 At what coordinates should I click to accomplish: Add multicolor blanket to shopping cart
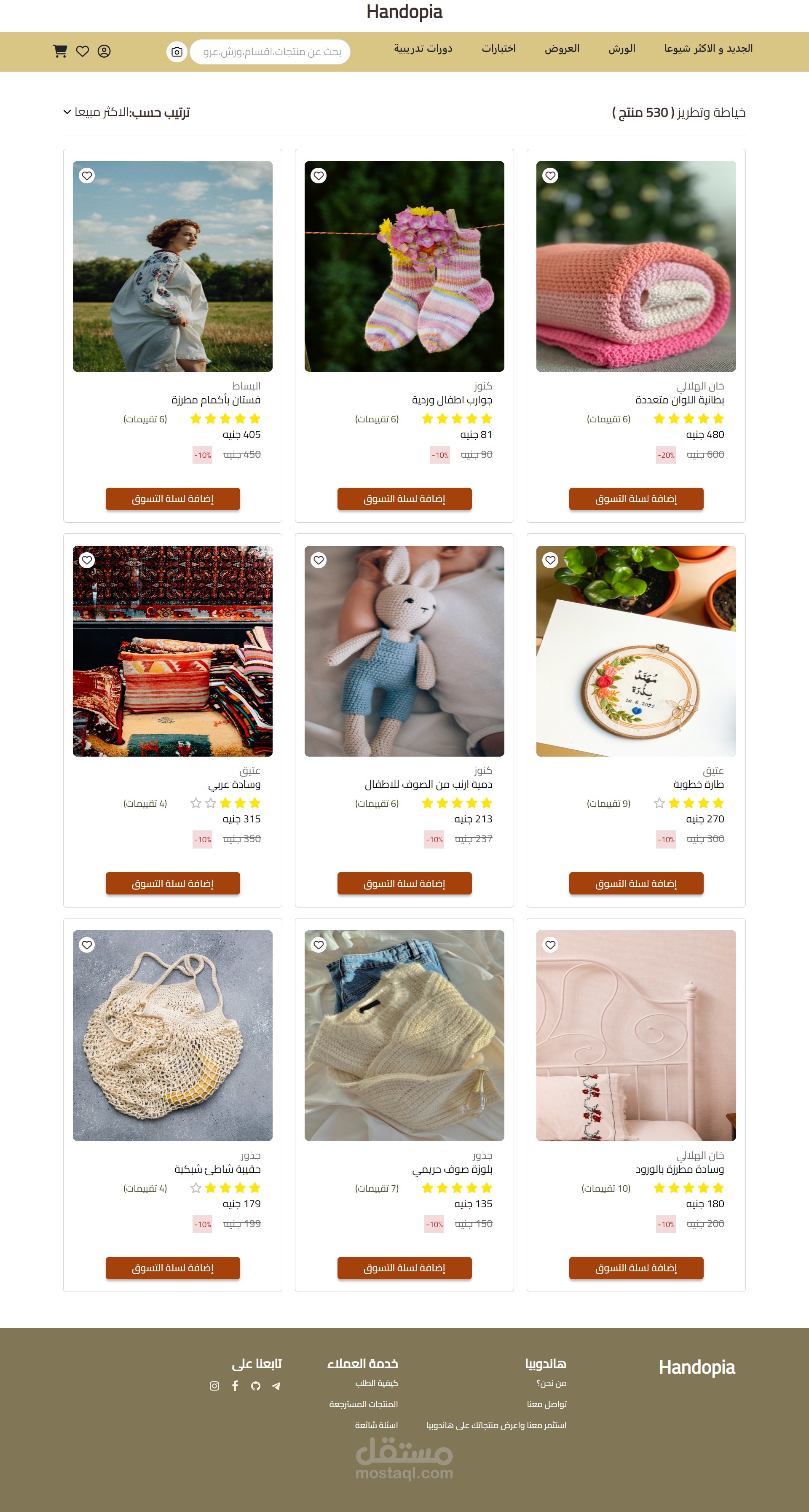pos(636,498)
